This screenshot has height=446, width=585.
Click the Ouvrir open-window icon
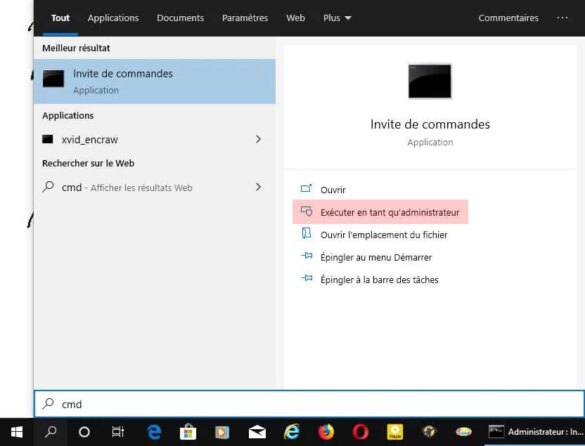coord(306,188)
